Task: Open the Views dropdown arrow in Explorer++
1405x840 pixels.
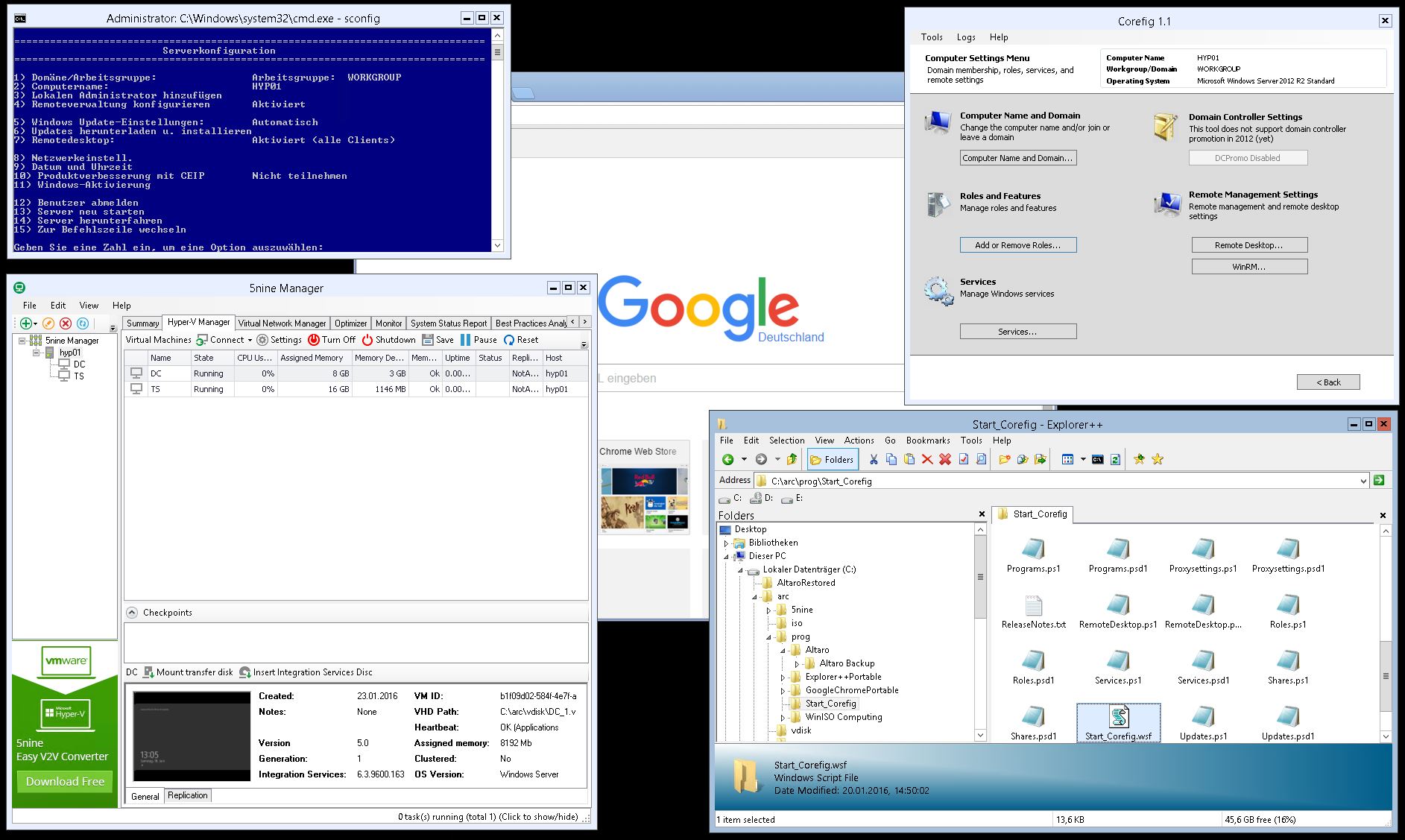Action: 1082,459
